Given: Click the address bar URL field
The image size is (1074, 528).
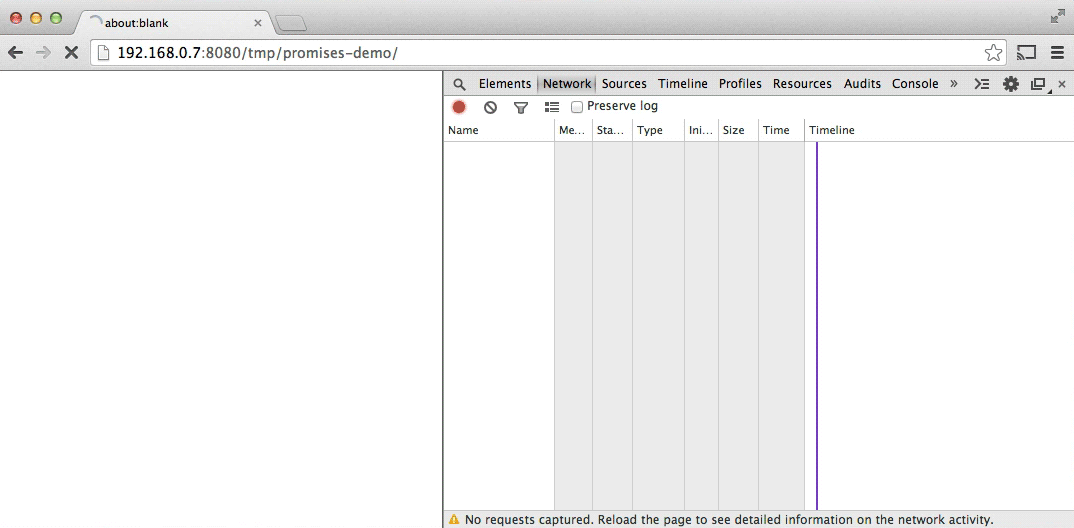Looking at the screenshot, I should point(548,53).
